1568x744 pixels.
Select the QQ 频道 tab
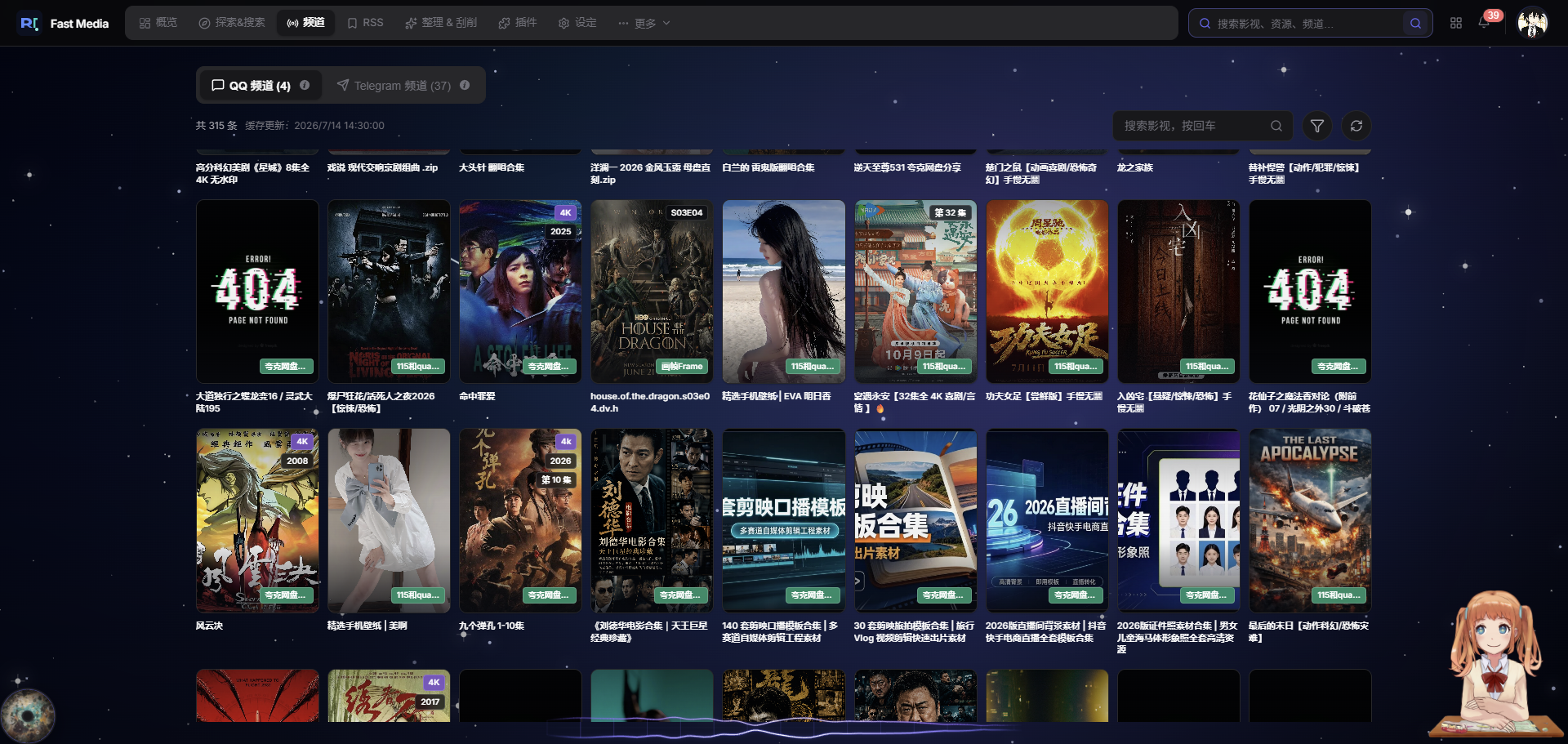(x=260, y=85)
